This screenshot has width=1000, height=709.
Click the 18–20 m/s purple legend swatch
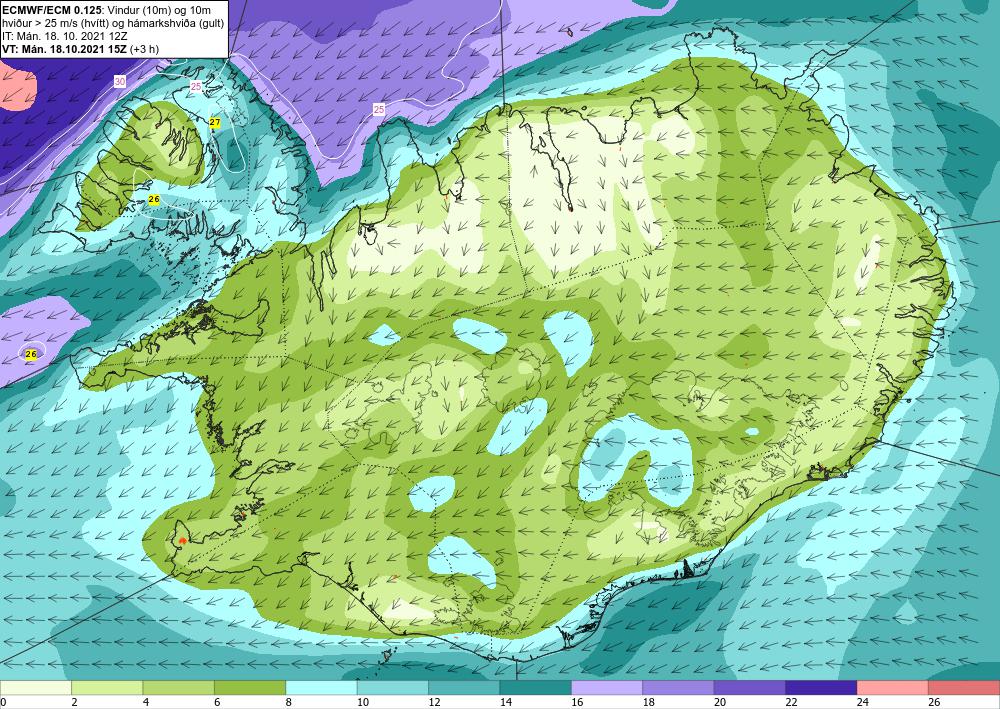pyautogui.click(x=679, y=687)
